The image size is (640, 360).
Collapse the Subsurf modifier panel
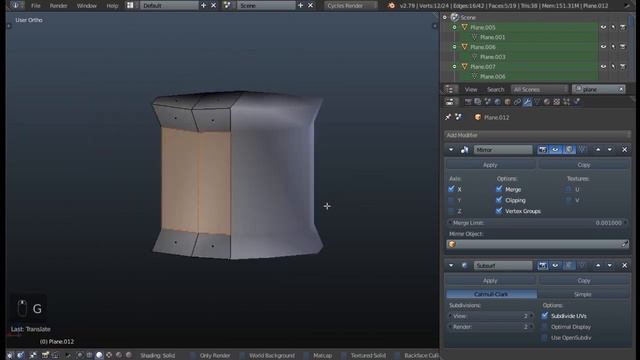pos(451,266)
